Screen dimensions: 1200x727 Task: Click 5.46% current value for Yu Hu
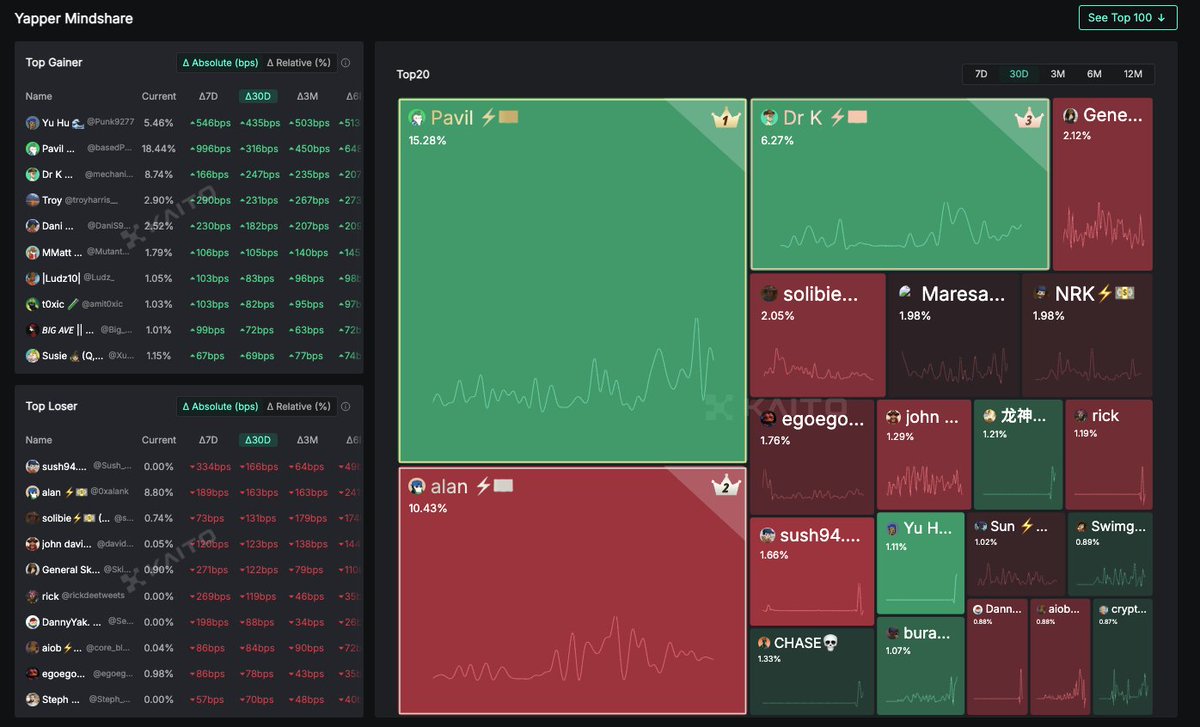click(x=159, y=123)
